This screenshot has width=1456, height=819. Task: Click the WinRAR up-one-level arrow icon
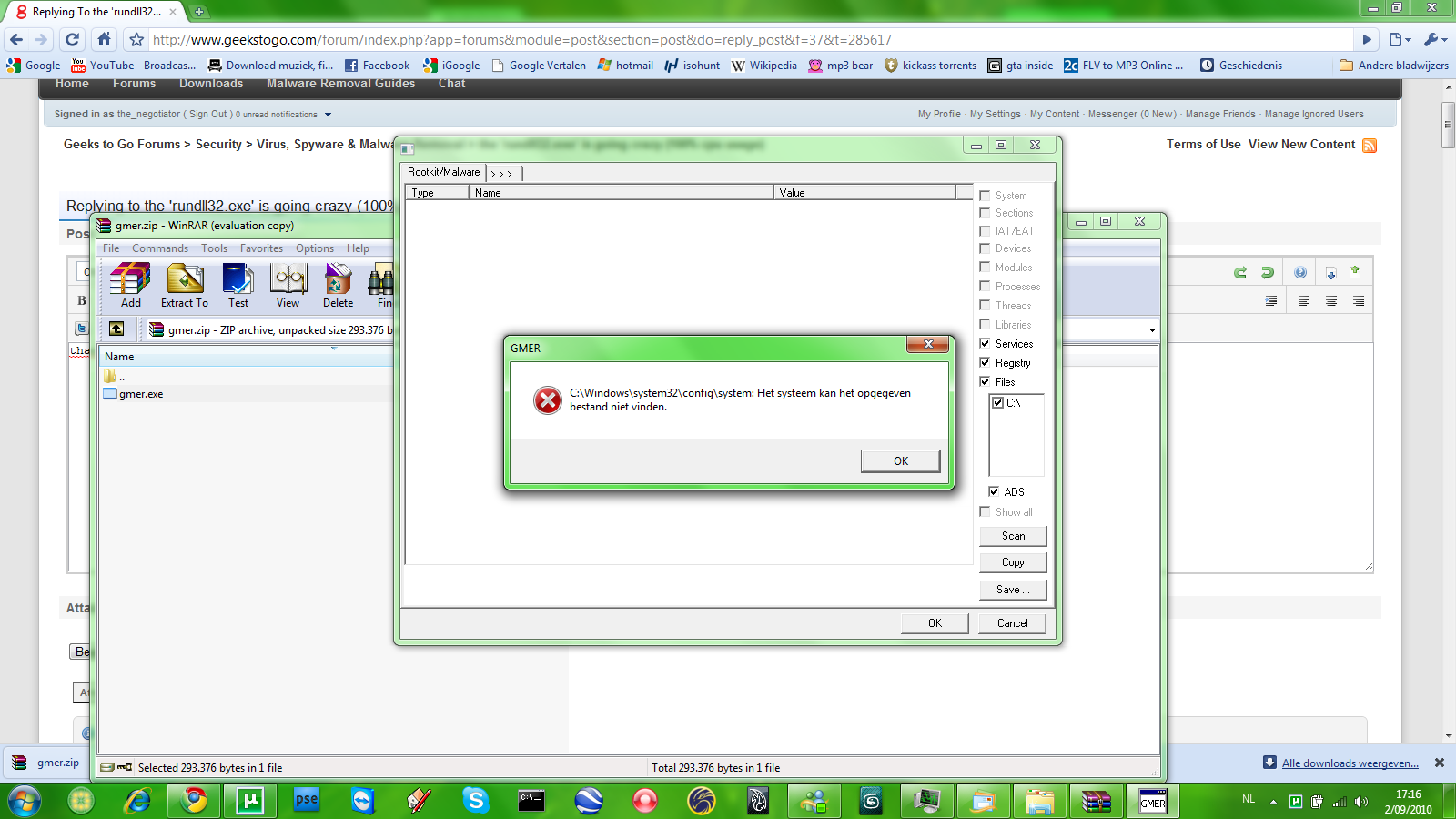coord(116,329)
